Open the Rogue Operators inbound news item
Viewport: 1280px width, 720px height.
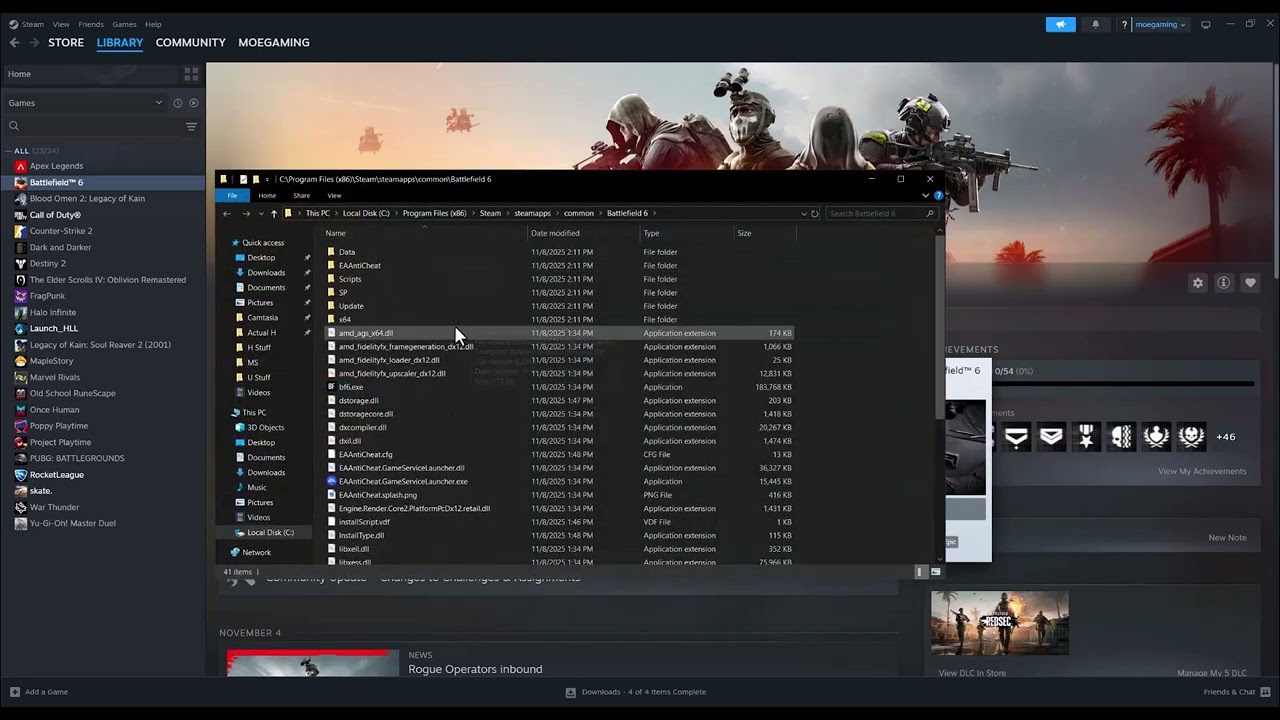pos(475,669)
